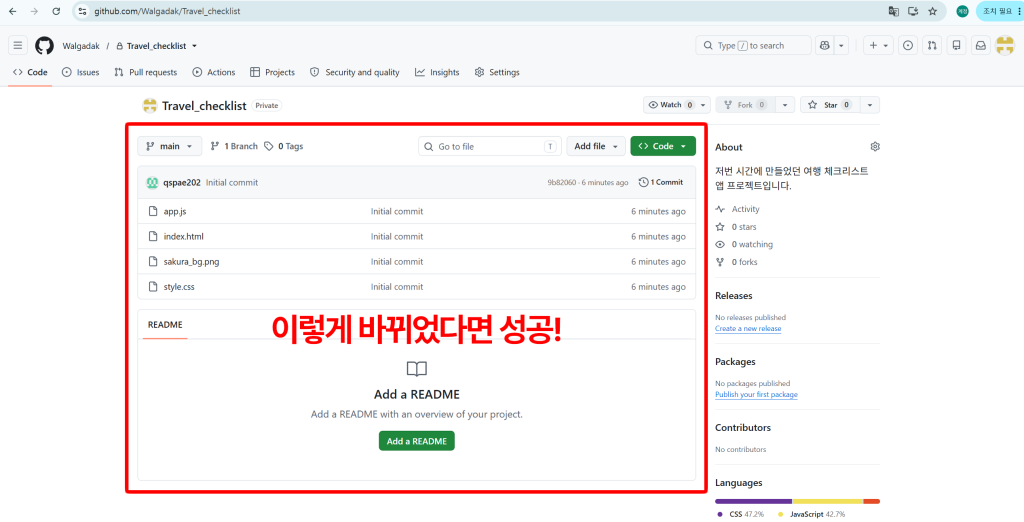Click the Walgadak owner link
This screenshot has height=522, width=1024.
[81, 46]
